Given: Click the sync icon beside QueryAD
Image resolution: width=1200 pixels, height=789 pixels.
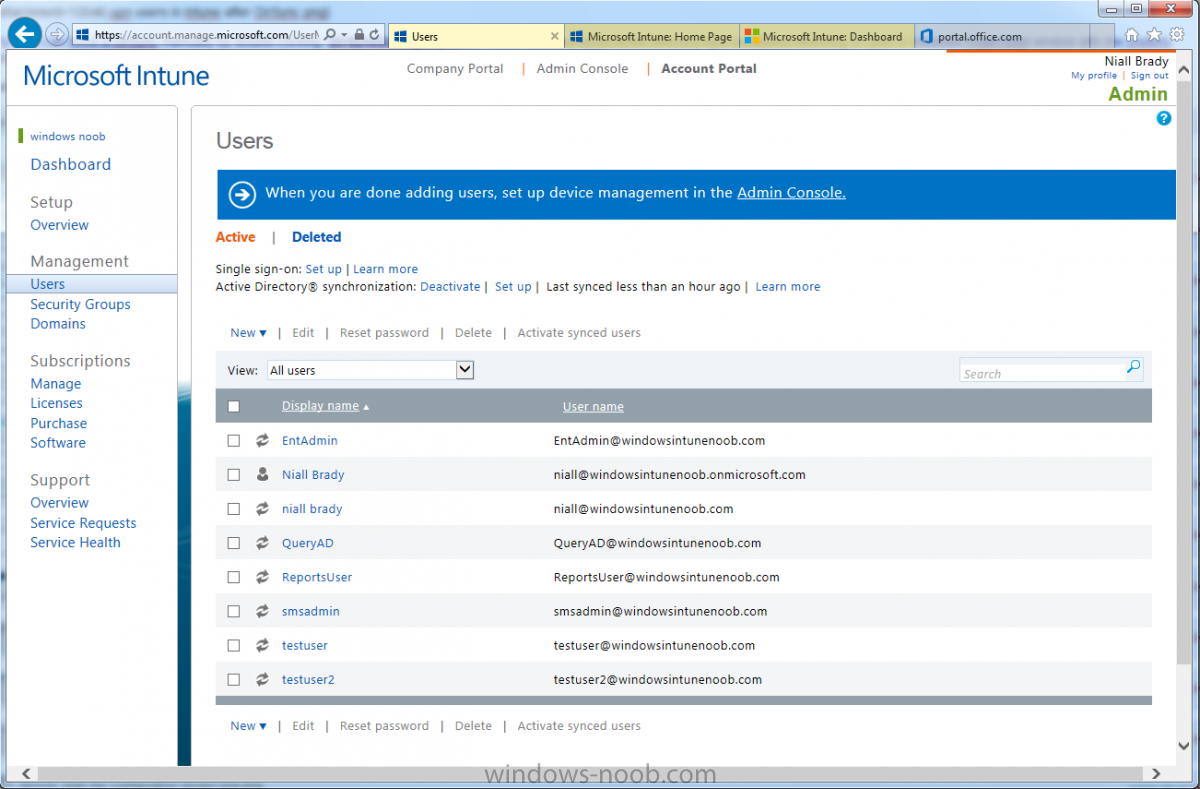Looking at the screenshot, I should 263,543.
